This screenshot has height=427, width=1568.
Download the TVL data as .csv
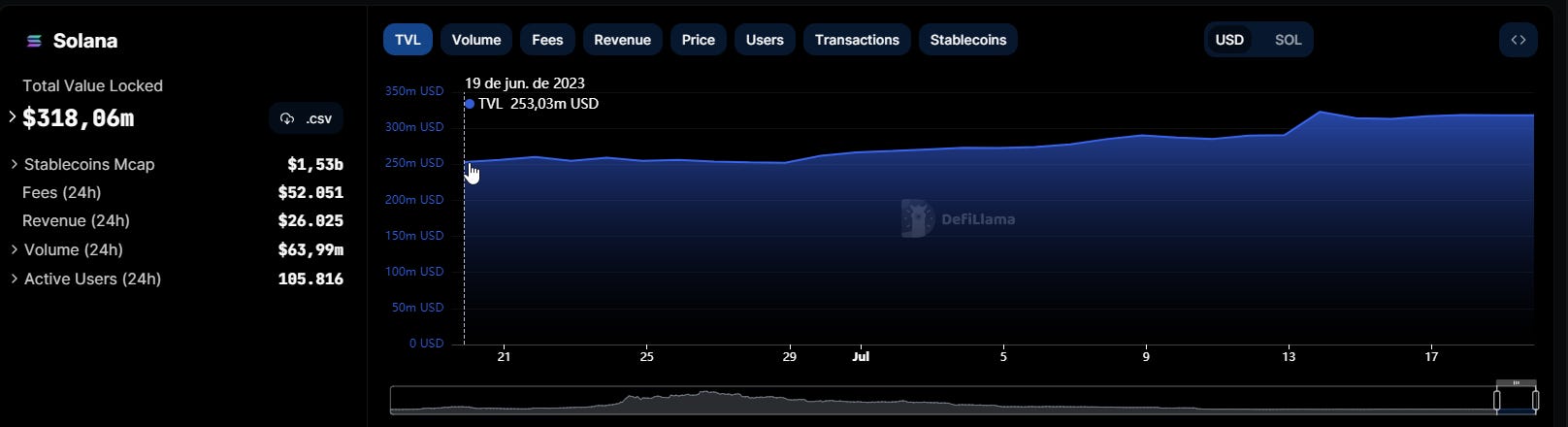[x=306, y=118]
